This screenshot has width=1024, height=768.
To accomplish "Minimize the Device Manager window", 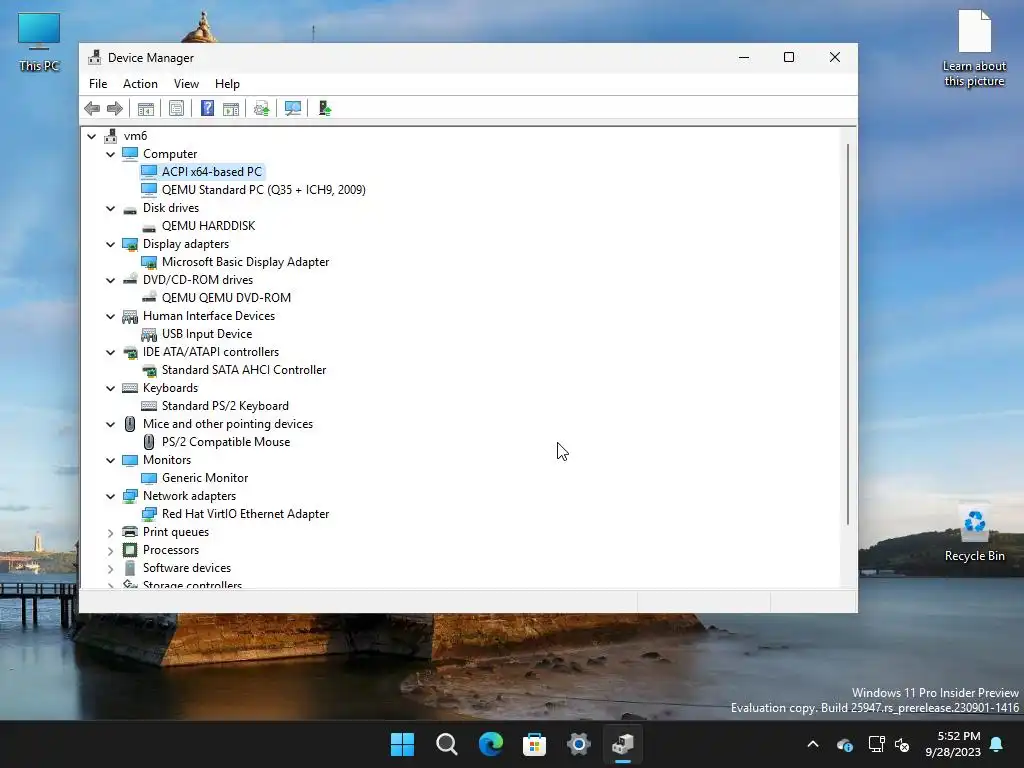I will (744, 57).
